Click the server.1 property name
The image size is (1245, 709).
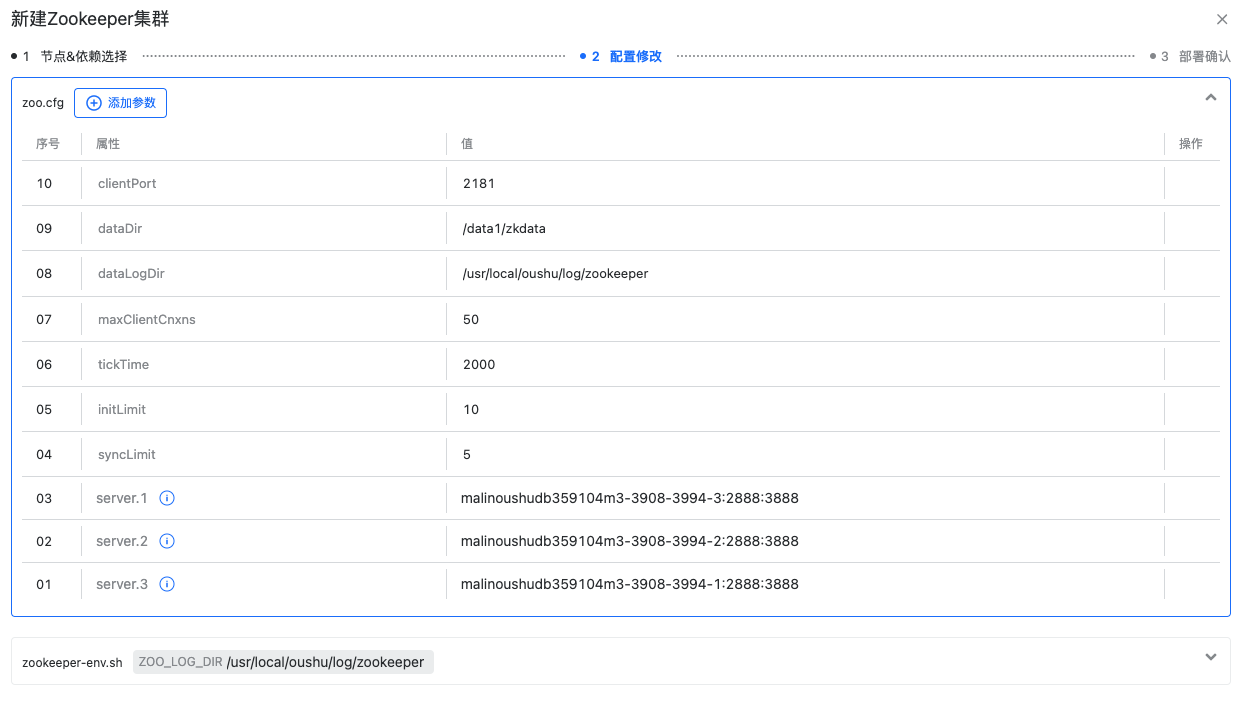[x=122, y=498]
